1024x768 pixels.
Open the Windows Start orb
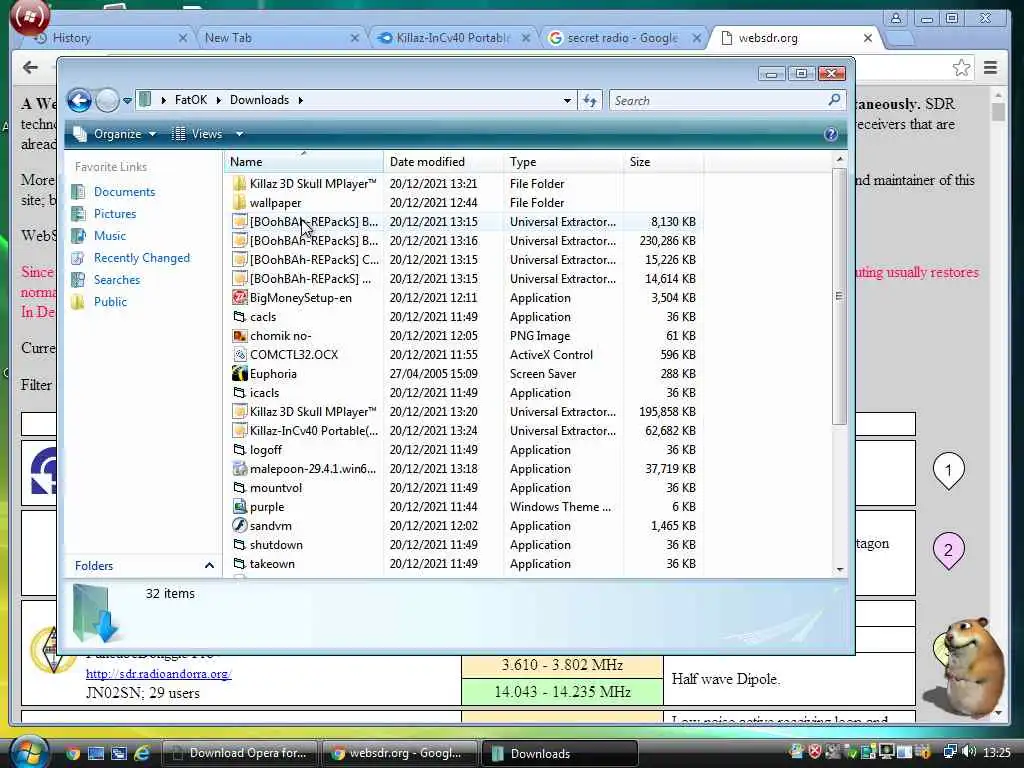pos(29,752)
